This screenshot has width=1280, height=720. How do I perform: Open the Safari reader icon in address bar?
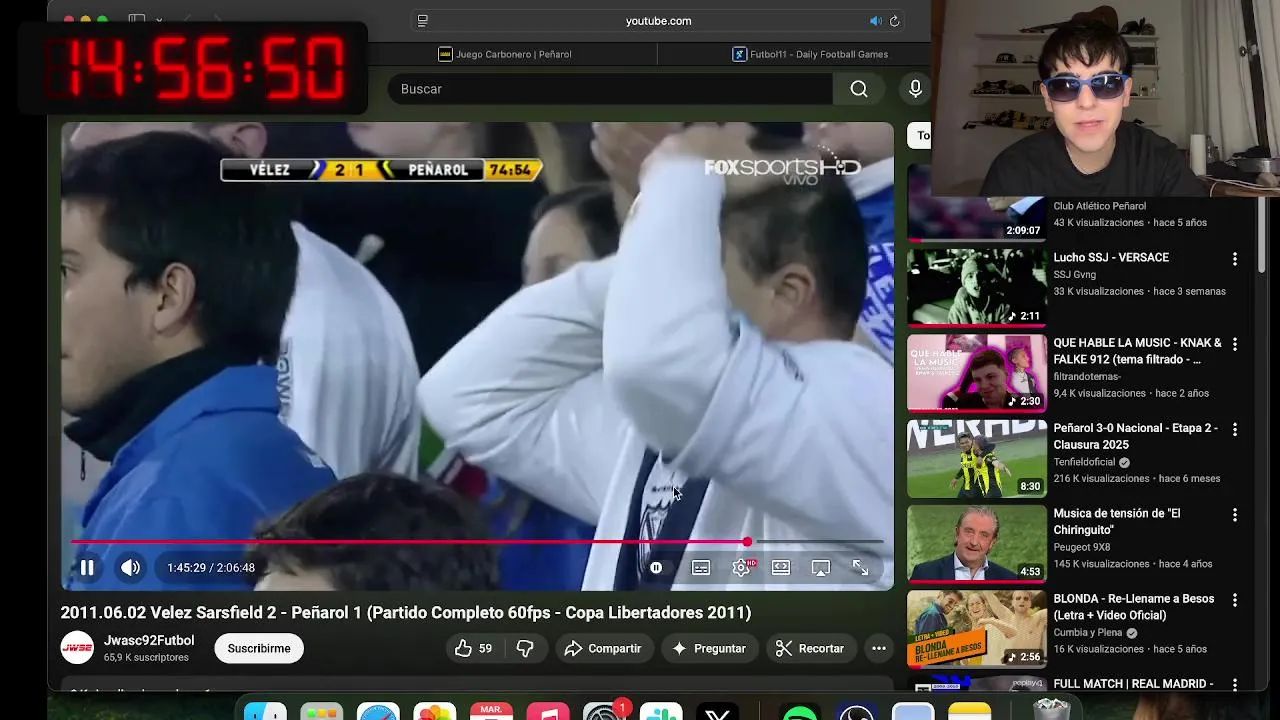click(422, 20)
